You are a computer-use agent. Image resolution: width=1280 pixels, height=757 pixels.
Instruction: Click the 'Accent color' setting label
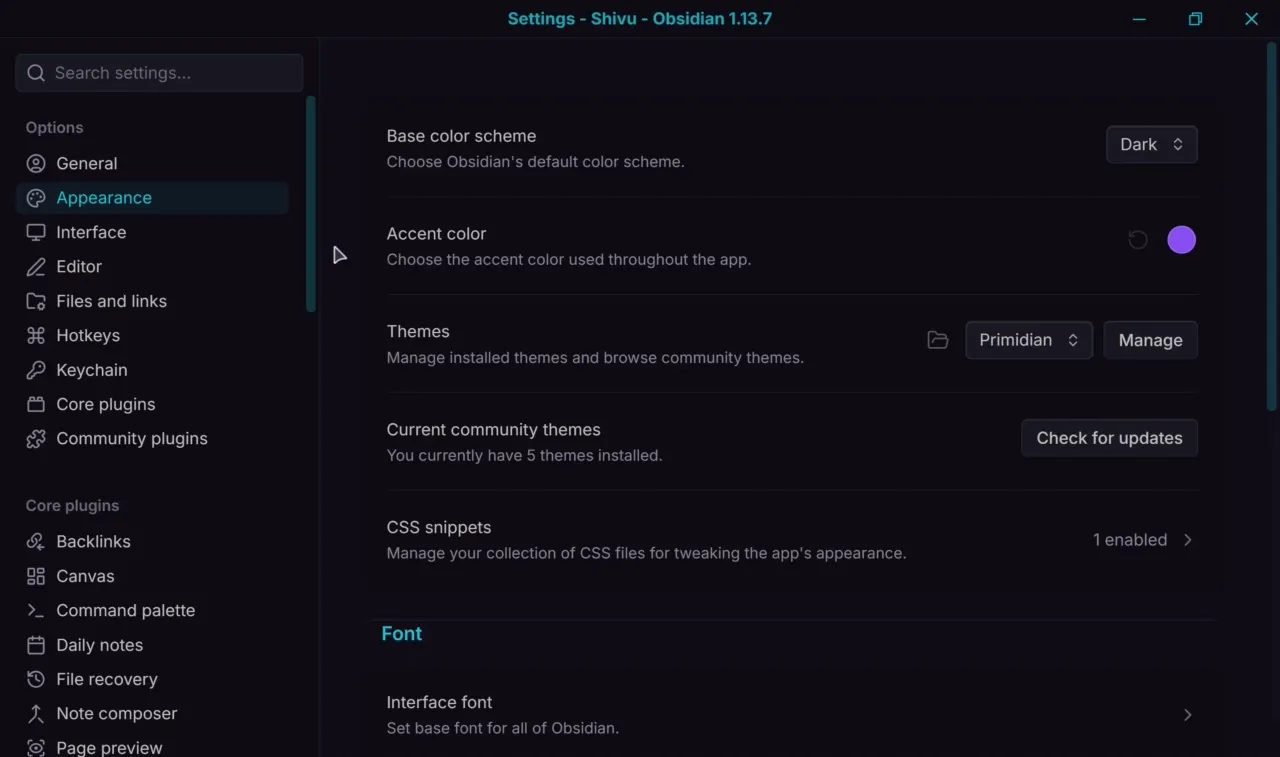point(436,234)
